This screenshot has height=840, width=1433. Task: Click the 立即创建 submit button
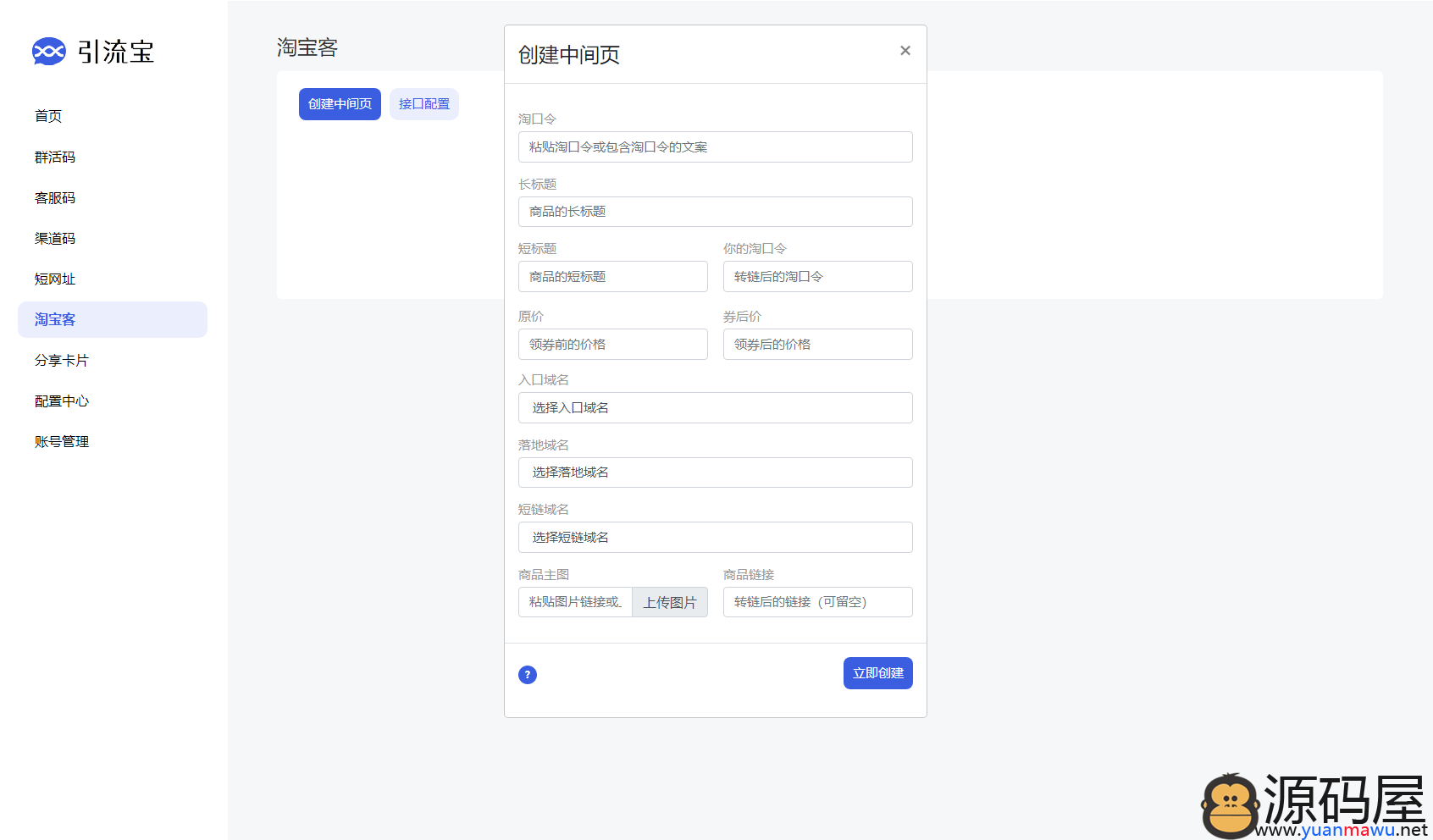pyautogui.click(x=878, y=673)
